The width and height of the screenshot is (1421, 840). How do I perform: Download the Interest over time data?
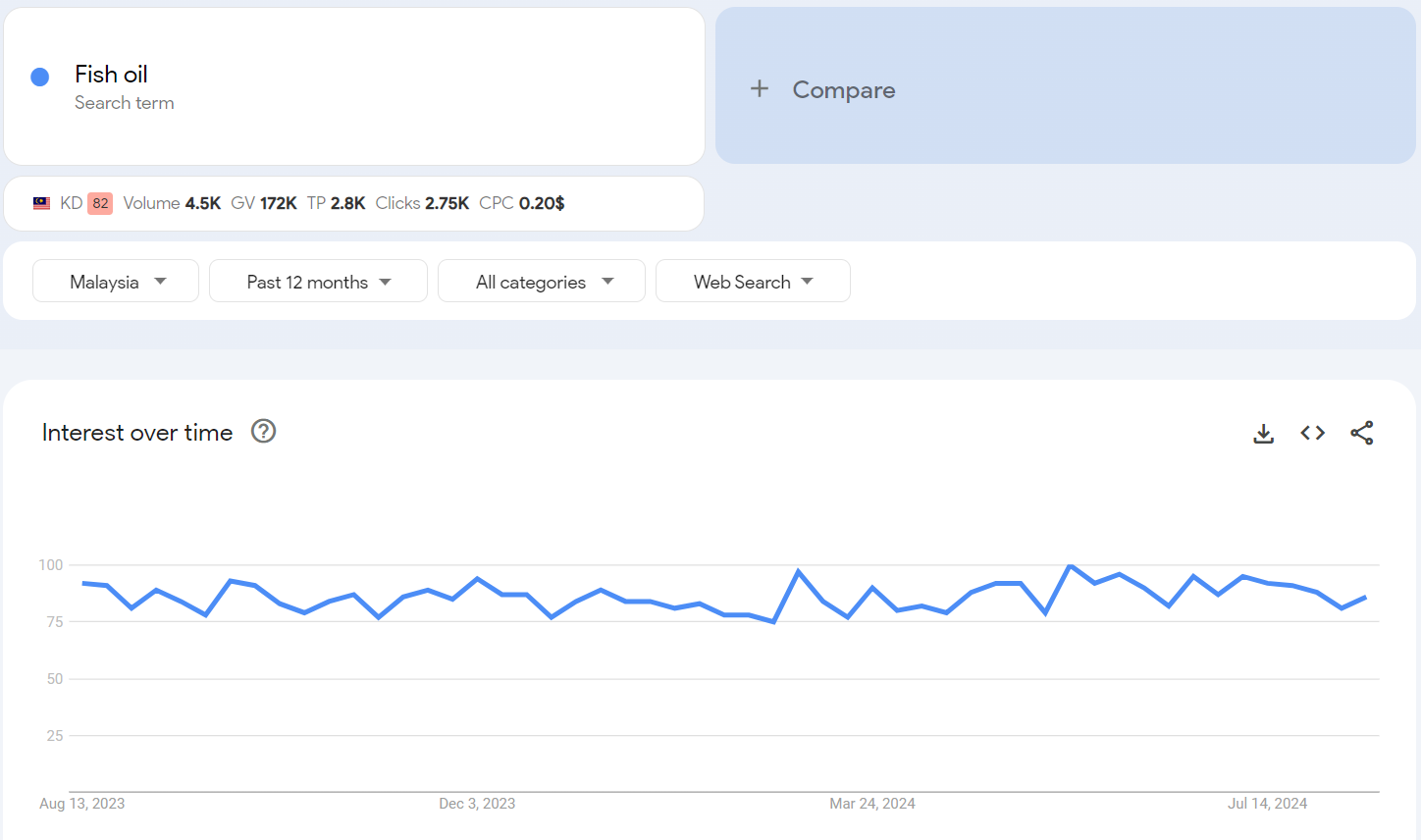coord(1263,433)
